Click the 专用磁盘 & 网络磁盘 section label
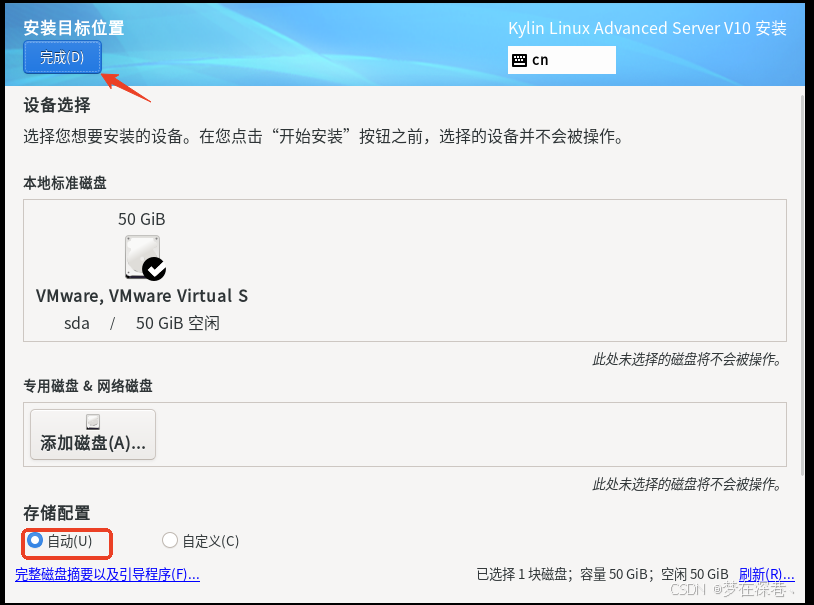The width and height of the screenshot is (814, 605). click(x=88, y=386)
